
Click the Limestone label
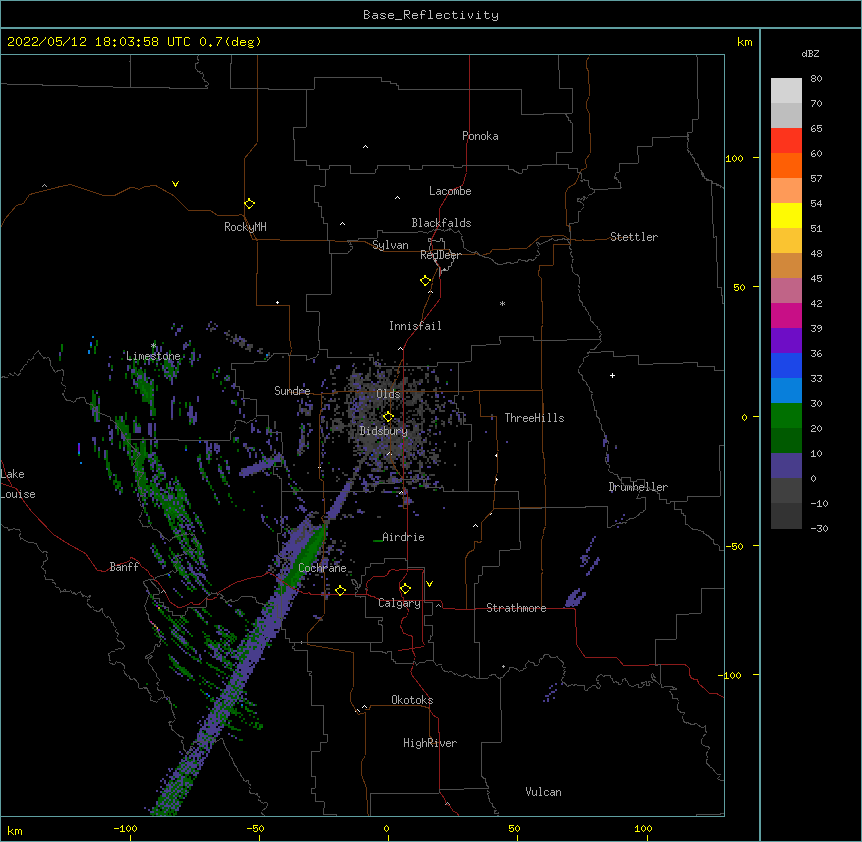(x=153, y=356)
